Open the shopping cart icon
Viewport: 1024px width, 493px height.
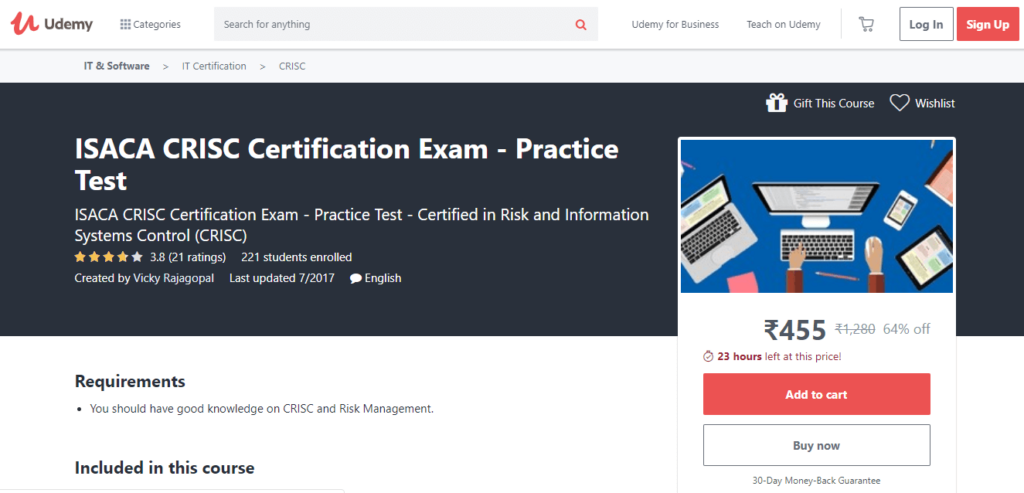866,24
